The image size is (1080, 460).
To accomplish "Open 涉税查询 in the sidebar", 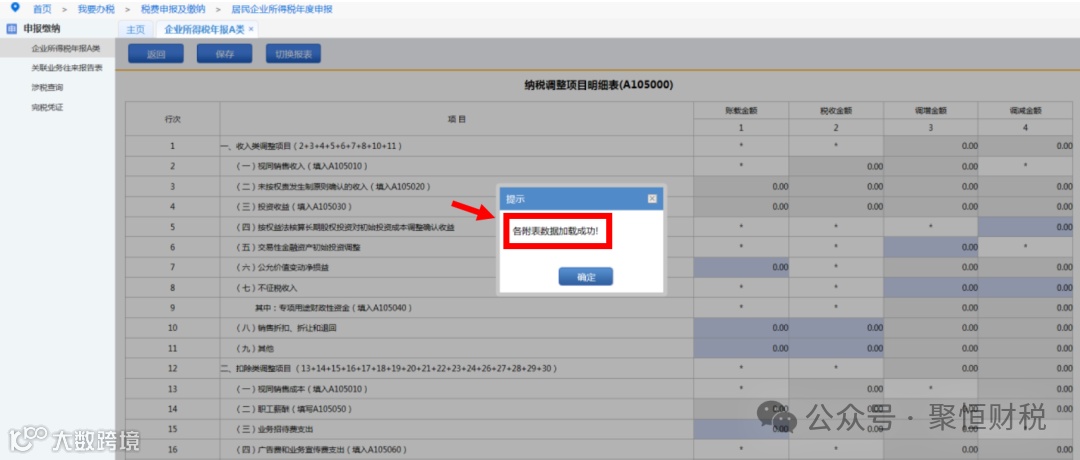I will [47, 87].
